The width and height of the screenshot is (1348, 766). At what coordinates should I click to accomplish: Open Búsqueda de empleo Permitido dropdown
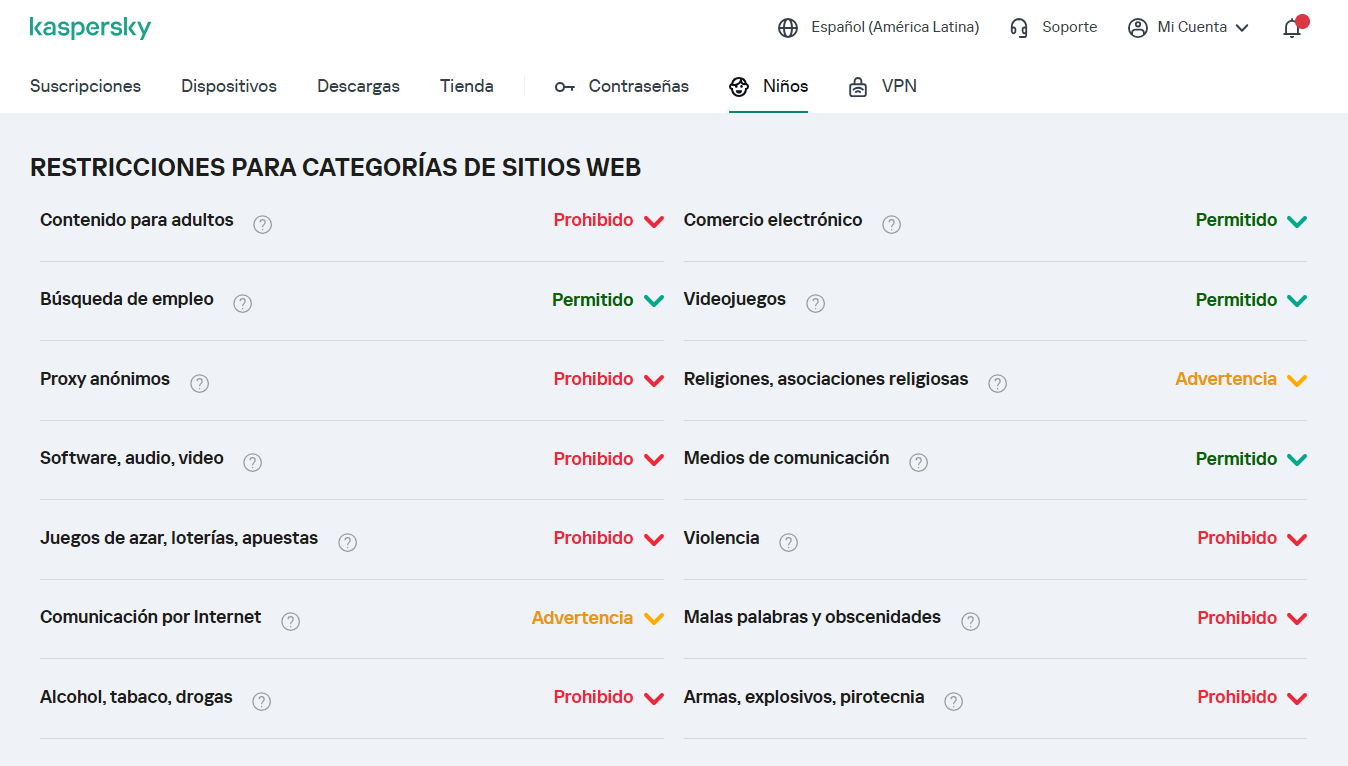(x=607, y=300)
